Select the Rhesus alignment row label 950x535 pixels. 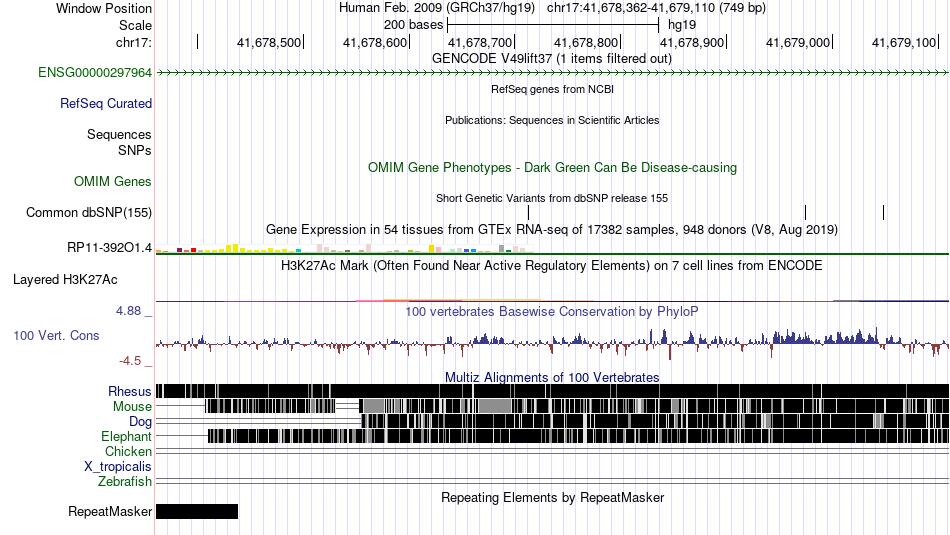[x=130, y=391]
